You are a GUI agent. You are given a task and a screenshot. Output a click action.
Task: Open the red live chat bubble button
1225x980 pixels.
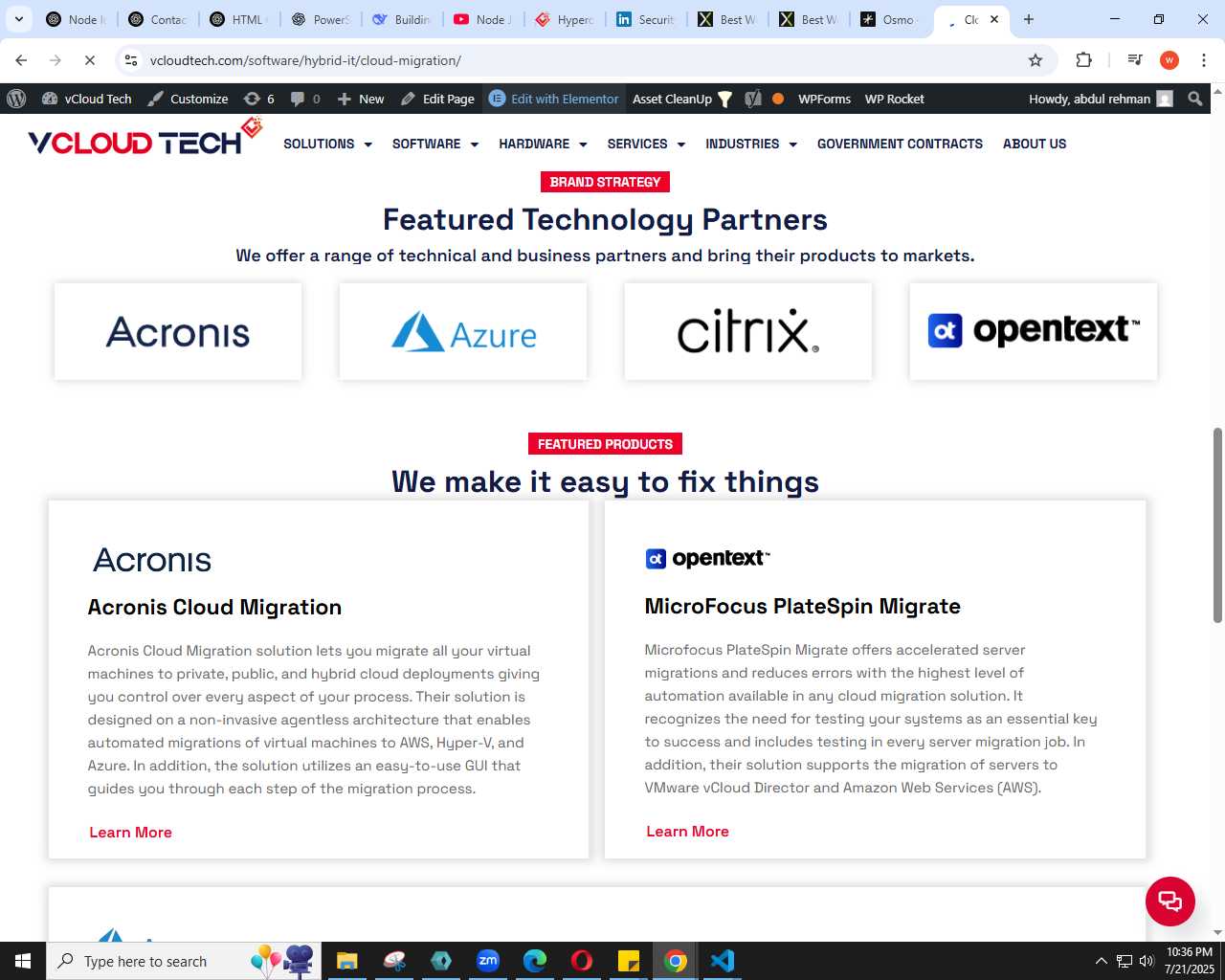tap(1169, 901)
